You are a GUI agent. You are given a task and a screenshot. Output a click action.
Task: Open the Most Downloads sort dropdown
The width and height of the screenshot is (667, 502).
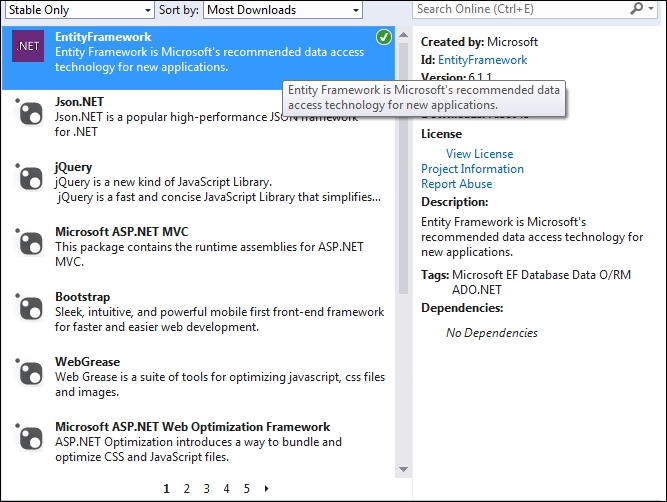coord(283,9)
